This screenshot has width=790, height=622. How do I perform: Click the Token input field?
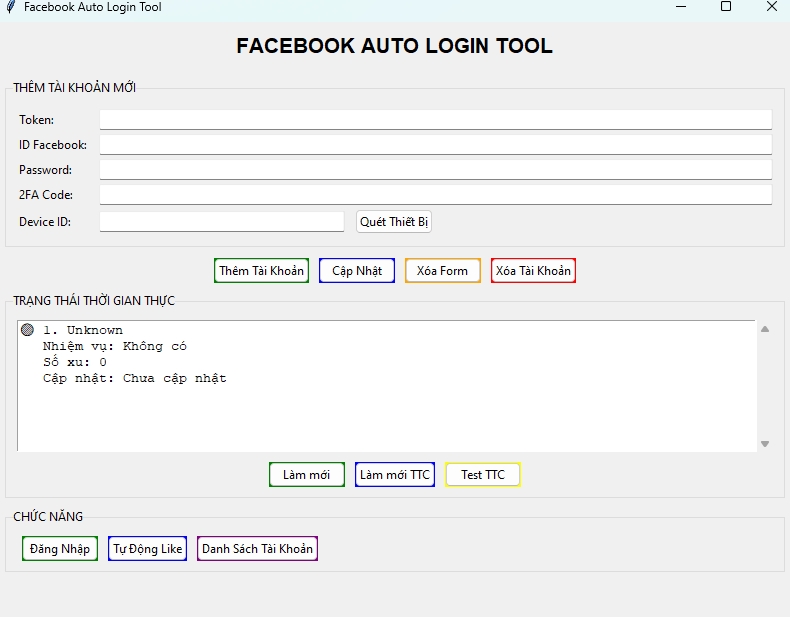tap(435, 120)
